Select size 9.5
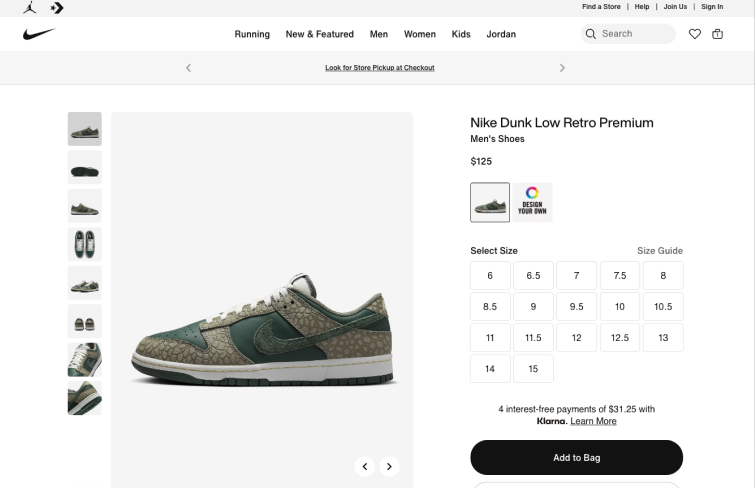Image resolution: width=755 pixels, height=488 pixels. pyautogui.click(x=576, y=306)
